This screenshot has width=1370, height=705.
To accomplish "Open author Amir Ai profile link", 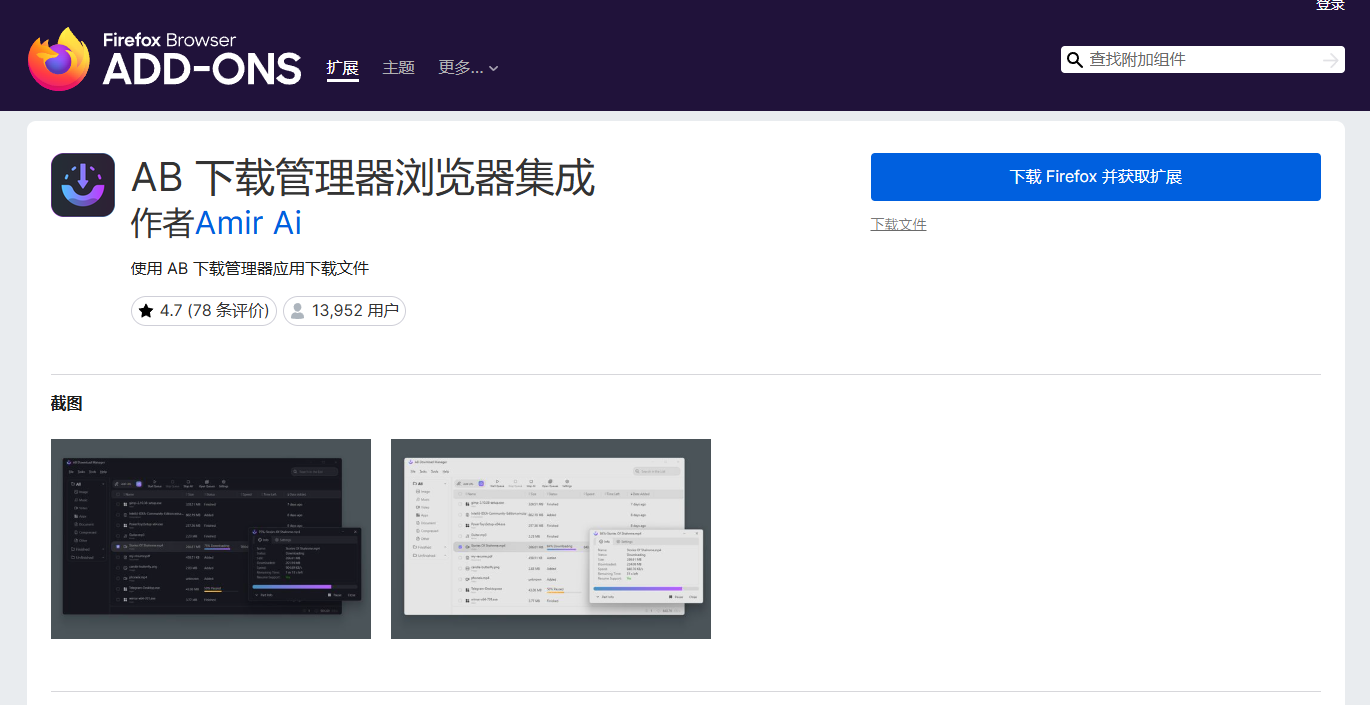I will [x=248, y=223].
